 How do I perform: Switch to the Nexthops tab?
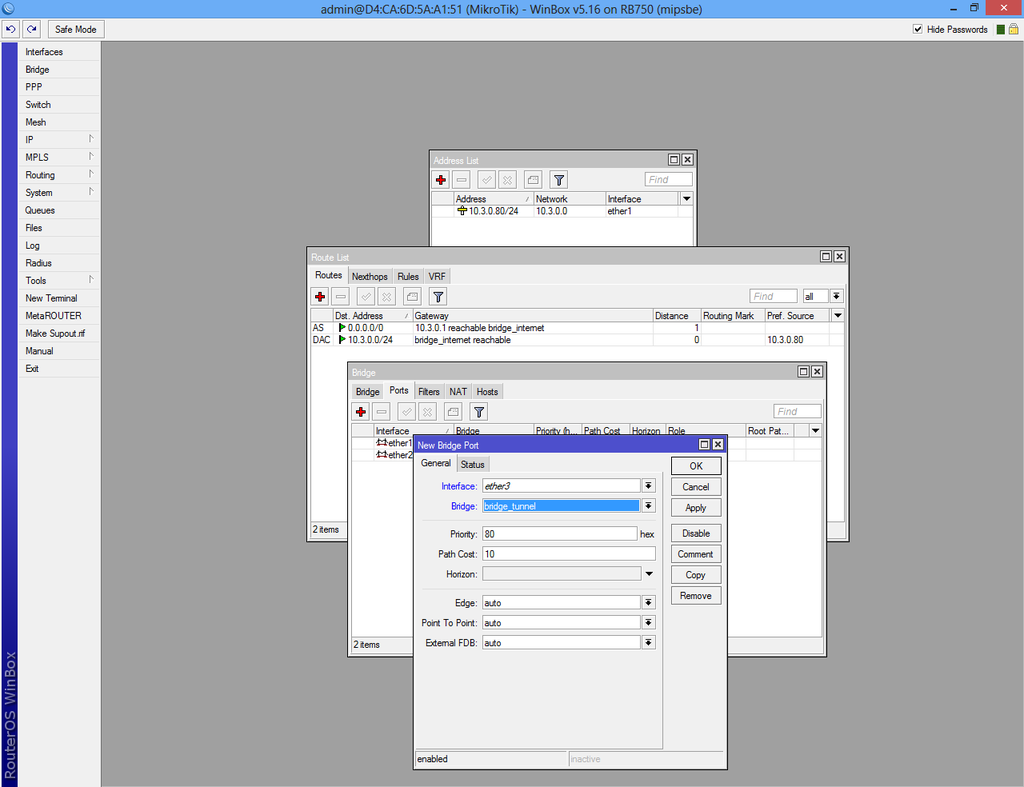click(370, 276)
